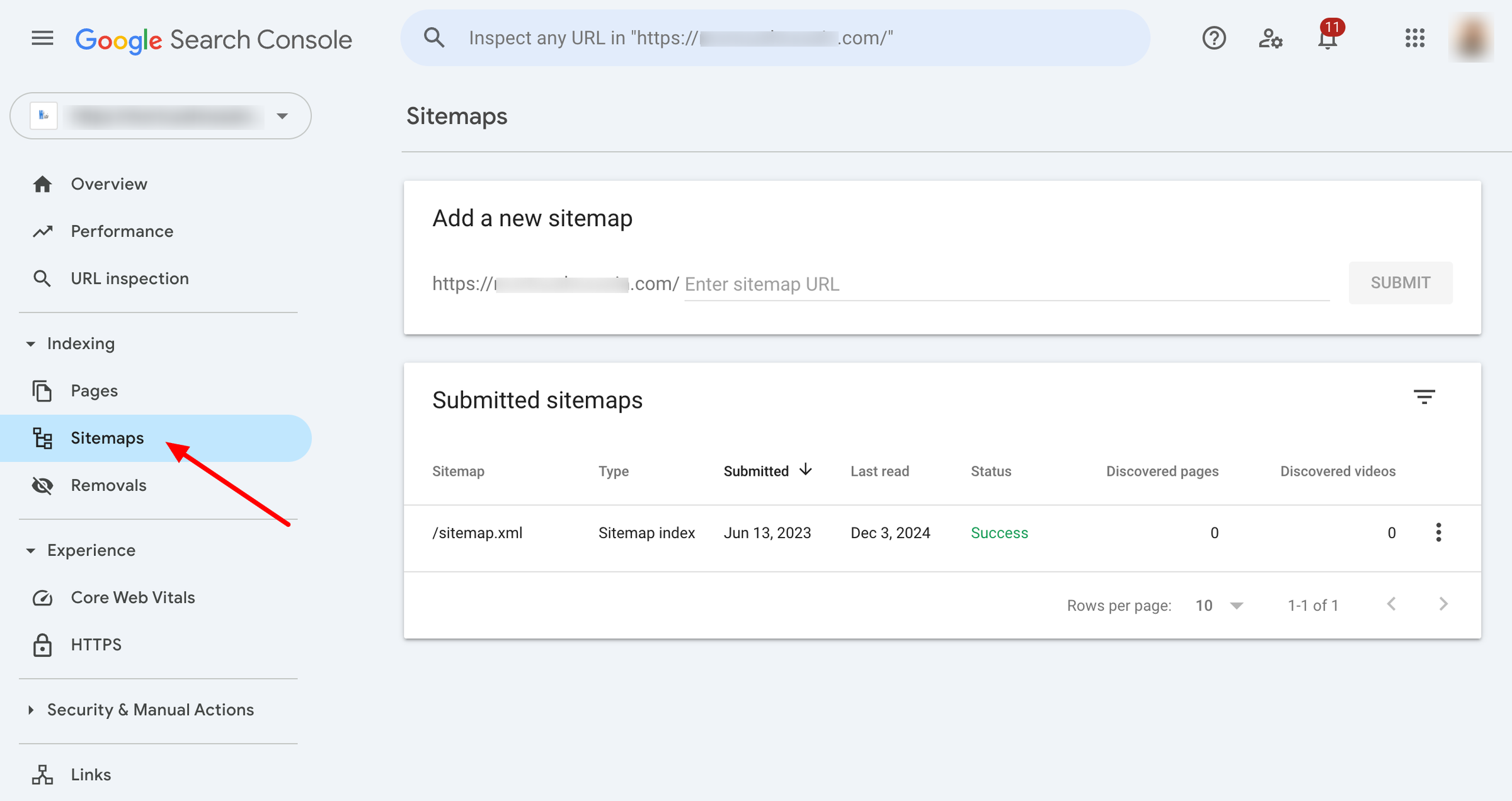Click the Sitemap index type cell

646,533
